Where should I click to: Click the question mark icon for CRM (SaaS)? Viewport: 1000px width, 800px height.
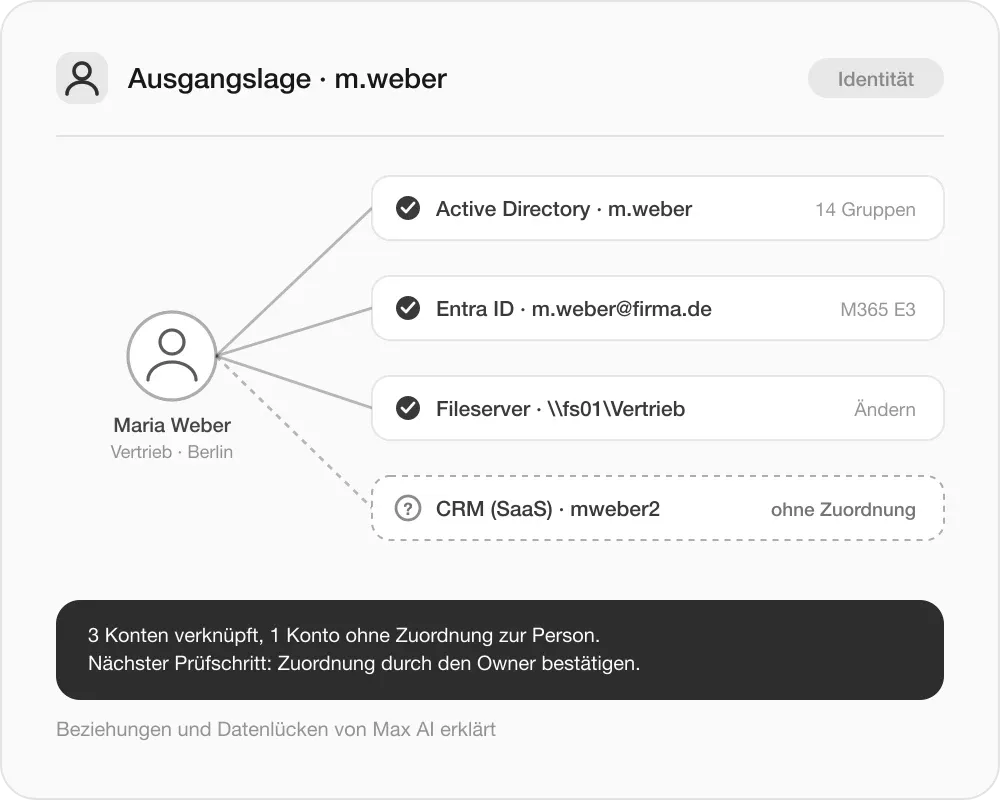(x=408, y=508)
